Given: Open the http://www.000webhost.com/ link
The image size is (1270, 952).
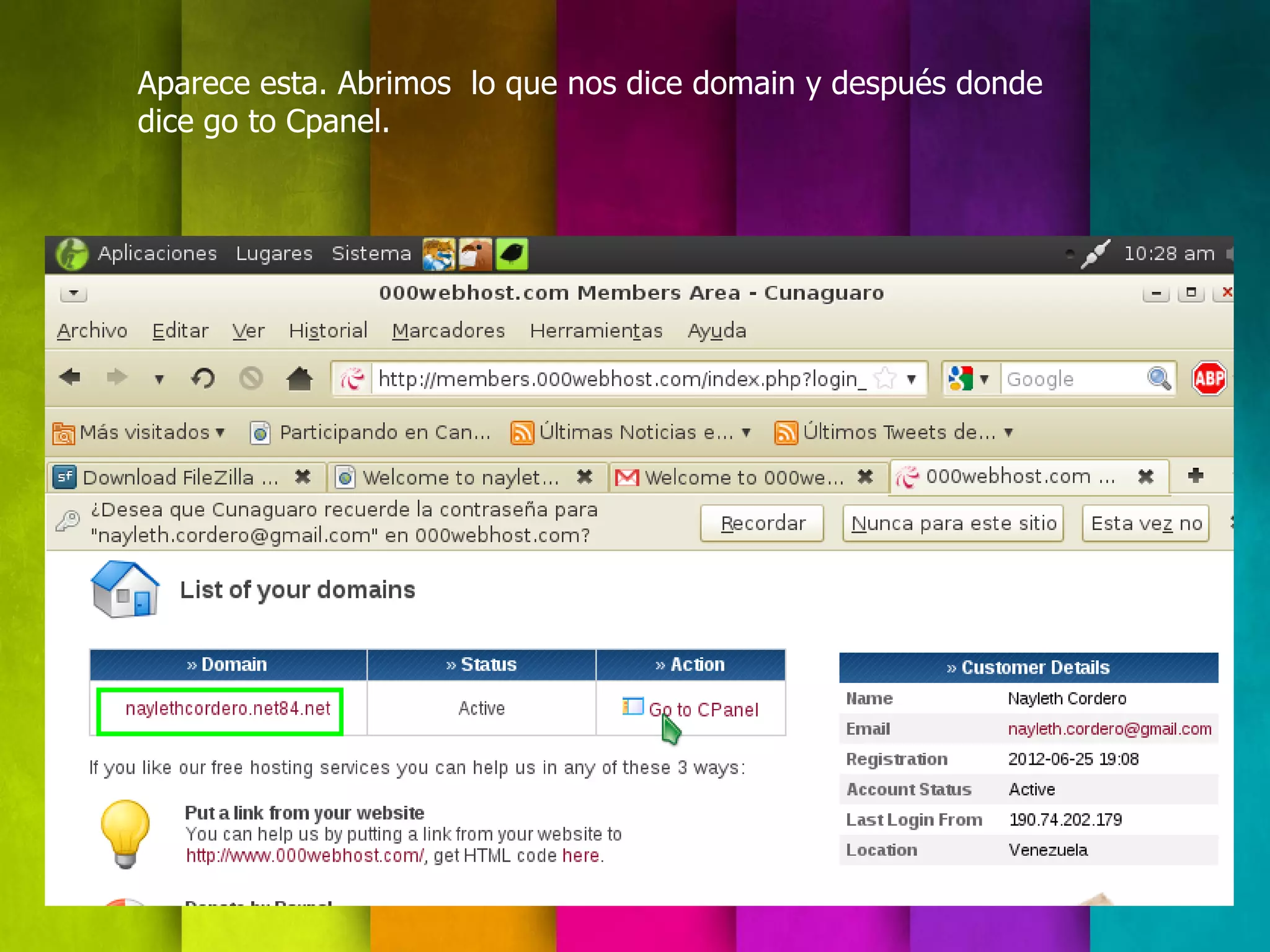Looking at the screenshot, I should (x=305, y=856).
